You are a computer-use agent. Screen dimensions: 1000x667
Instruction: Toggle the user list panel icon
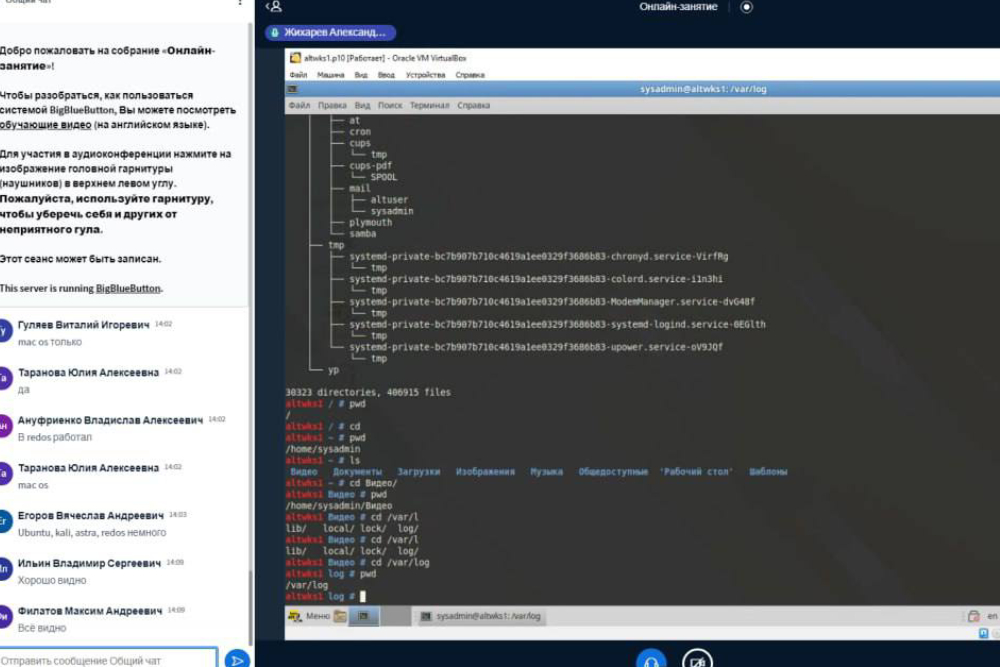pos(274,7)
